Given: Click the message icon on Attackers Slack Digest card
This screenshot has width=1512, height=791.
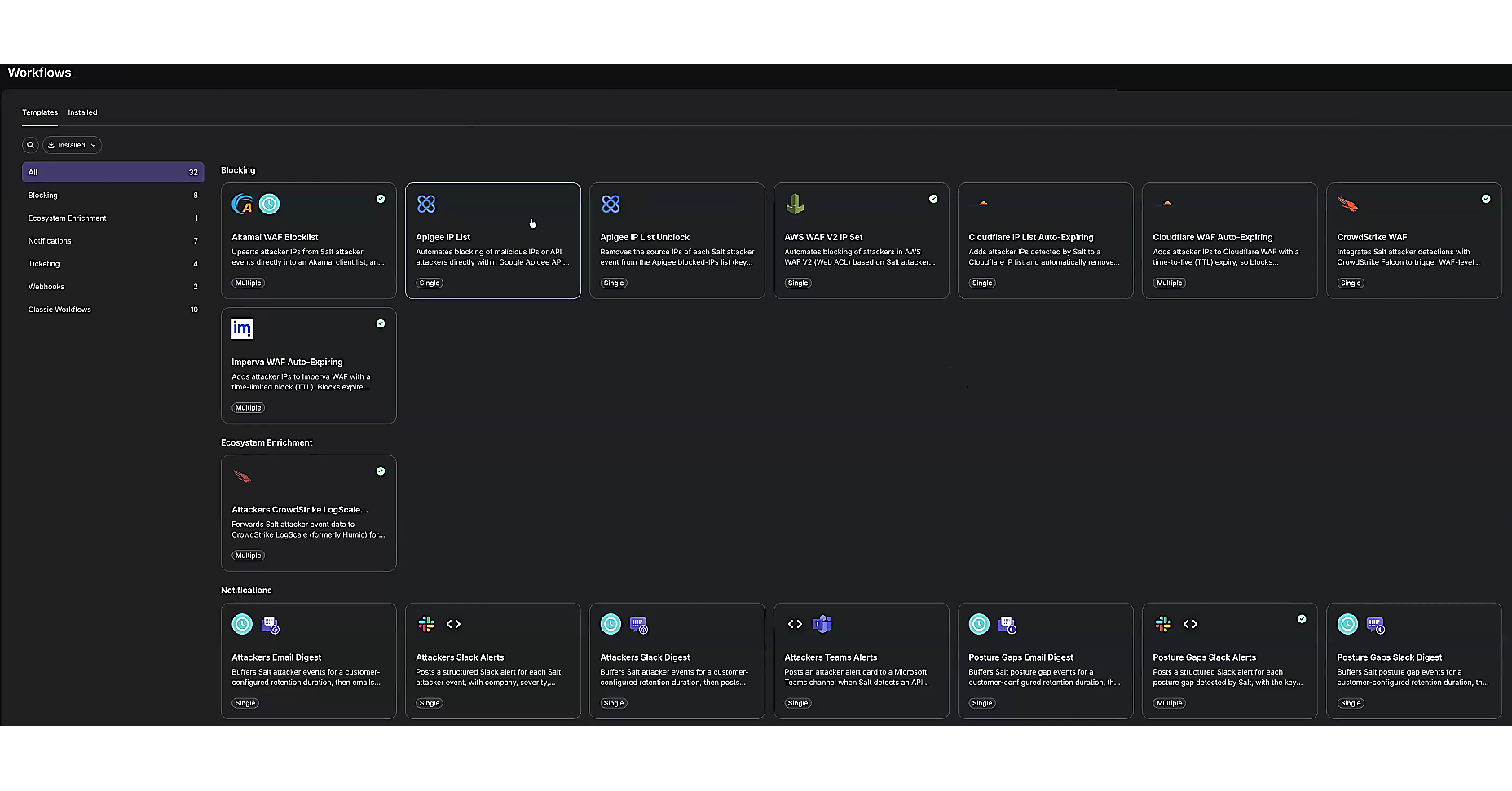Looking at the screenshot, I should (x=639, y=625).
